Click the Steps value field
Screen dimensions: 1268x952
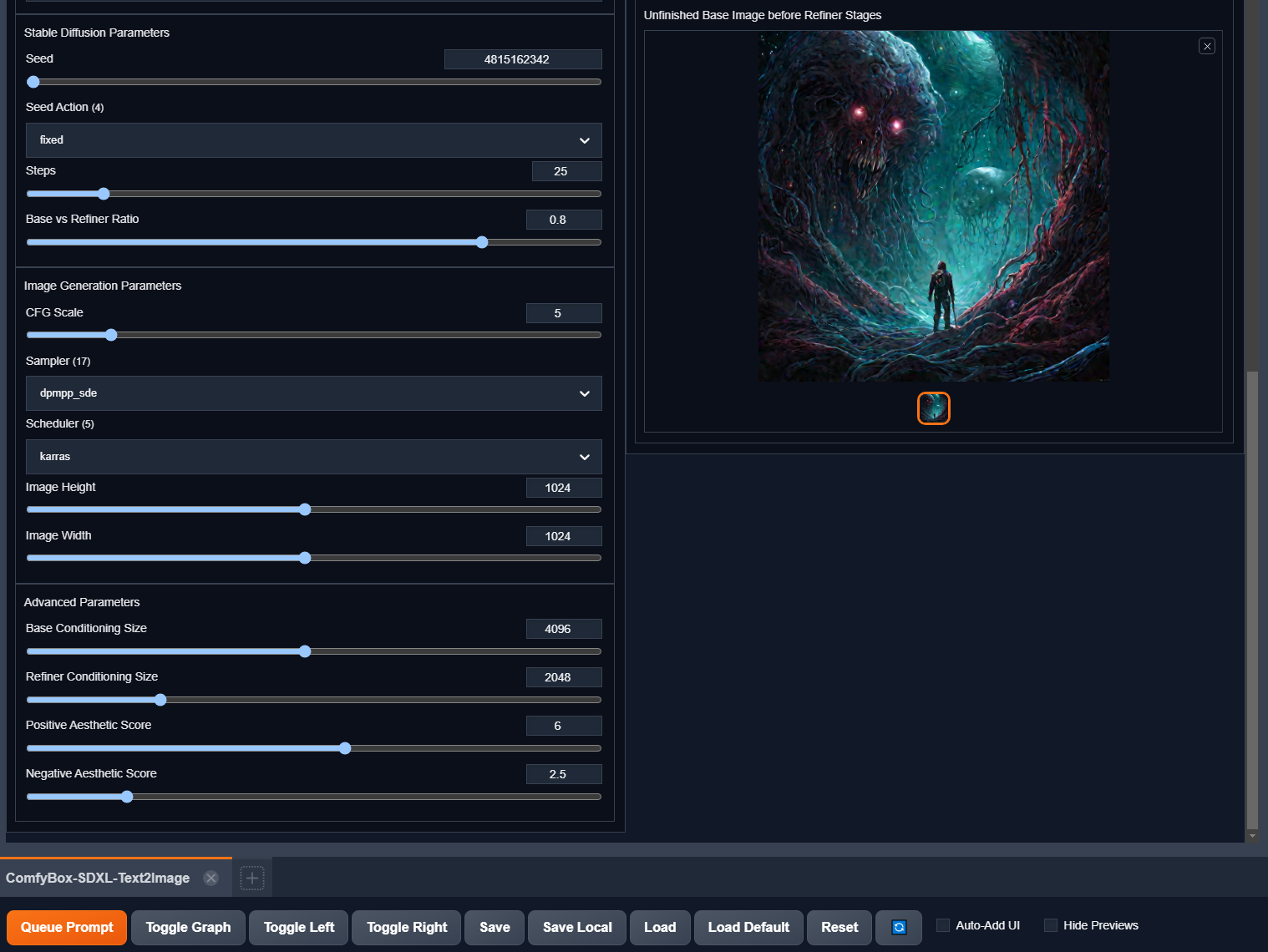click(x=567, y=171)
